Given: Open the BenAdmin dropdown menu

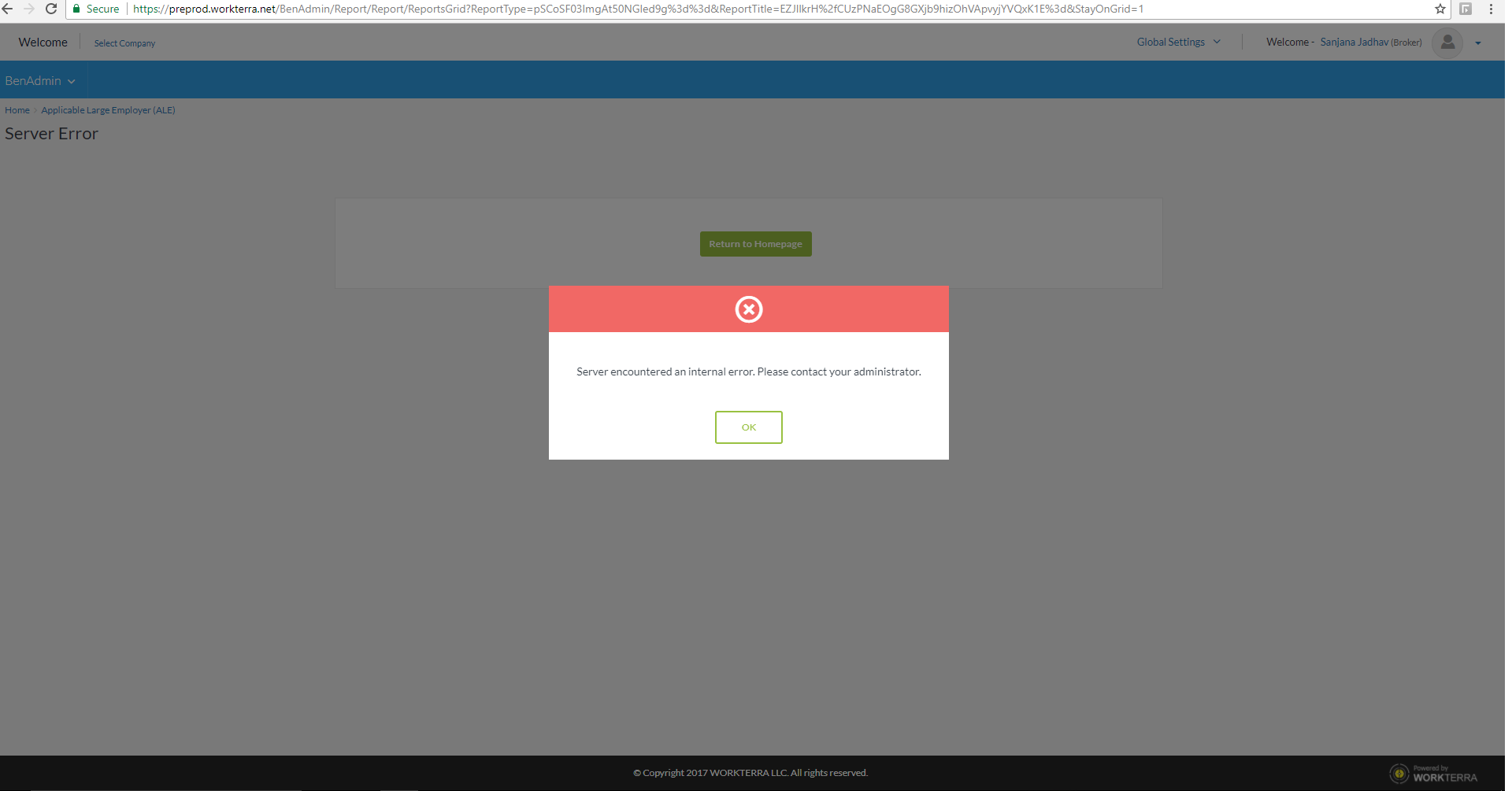Looking at the screenshot, I should [40, 81].
